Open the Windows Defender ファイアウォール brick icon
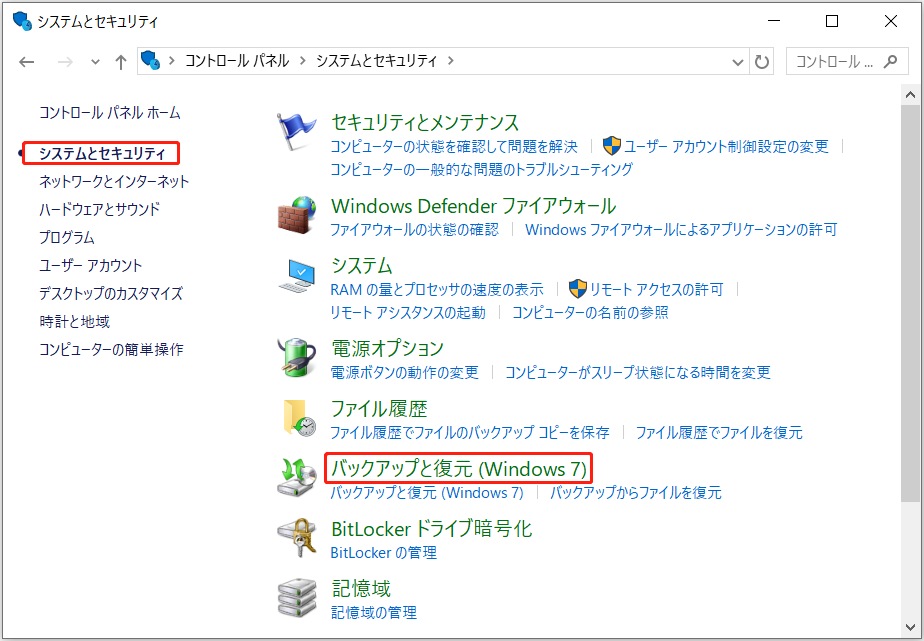 [297, 216]
